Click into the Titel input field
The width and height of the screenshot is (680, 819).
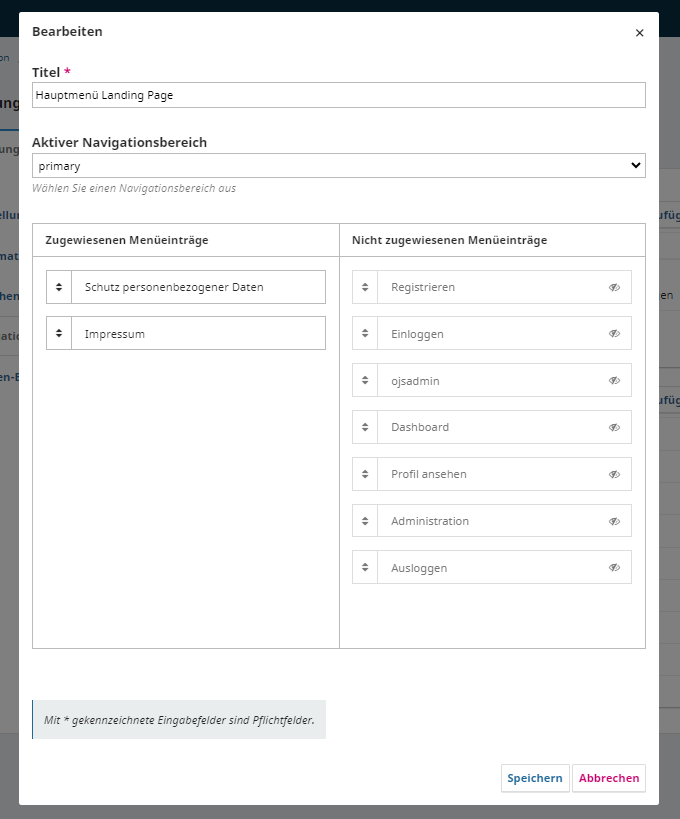point(338,95)
